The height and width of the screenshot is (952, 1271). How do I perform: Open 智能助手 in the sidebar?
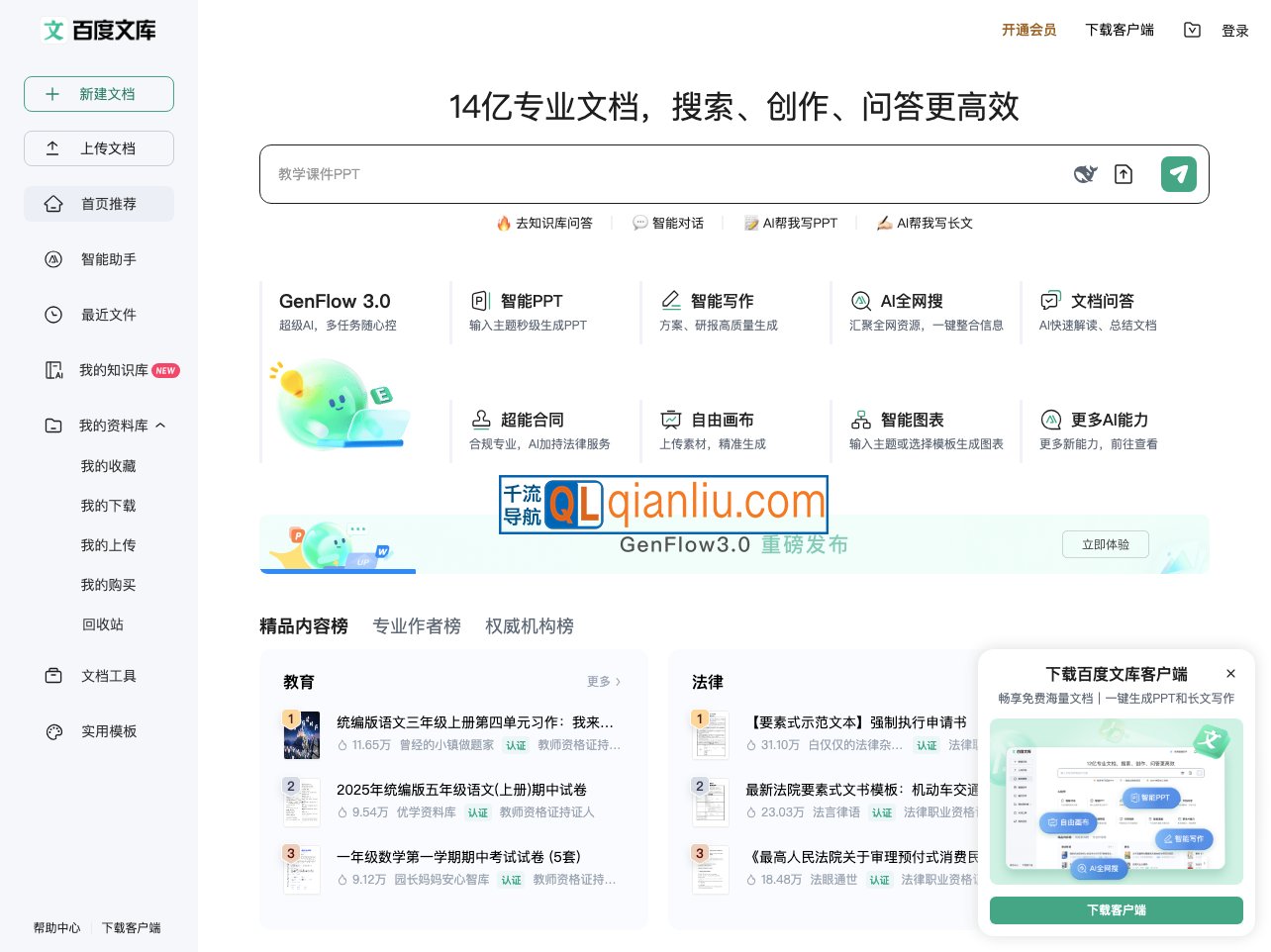[108, 259]
